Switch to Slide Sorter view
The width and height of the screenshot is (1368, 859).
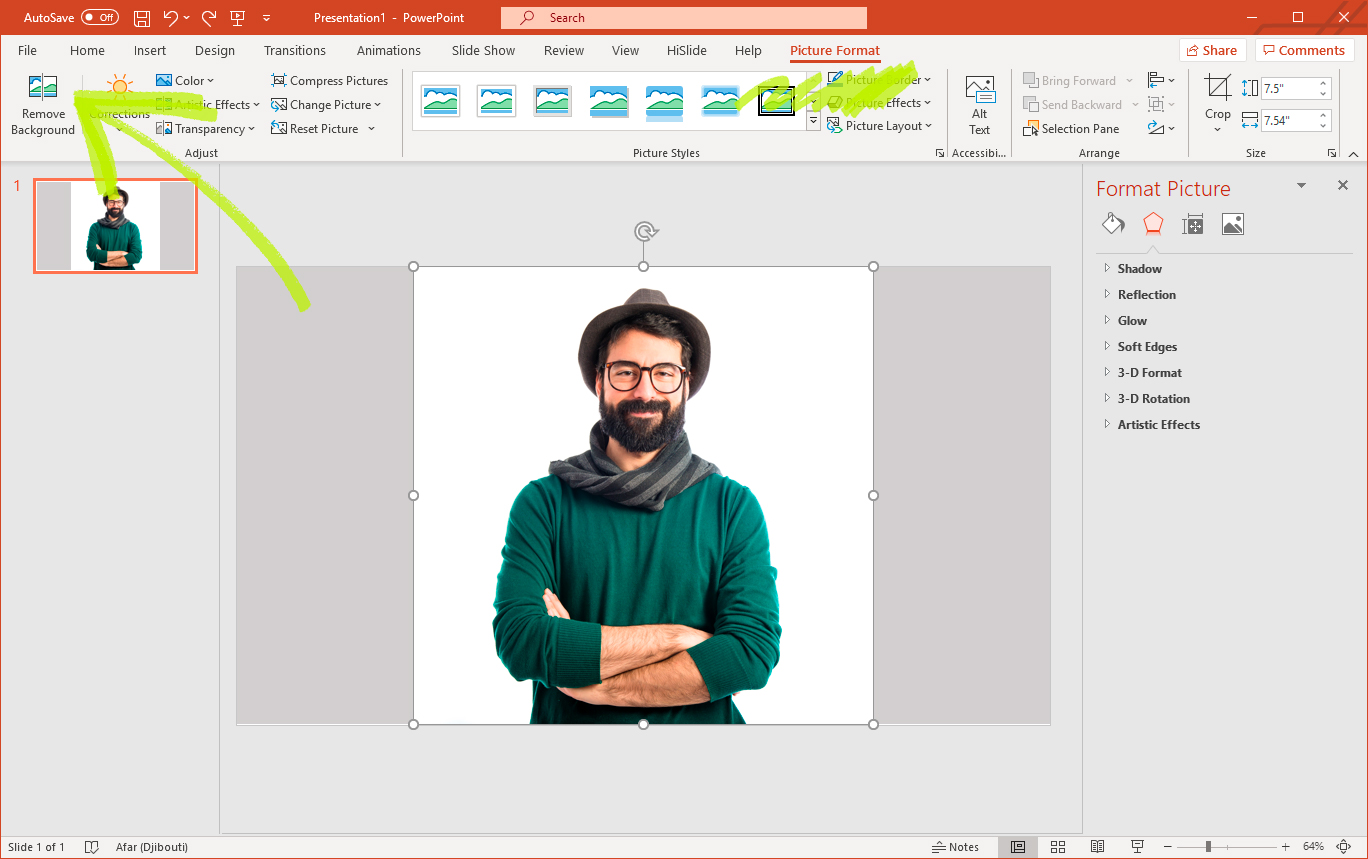click(1058, 847)
